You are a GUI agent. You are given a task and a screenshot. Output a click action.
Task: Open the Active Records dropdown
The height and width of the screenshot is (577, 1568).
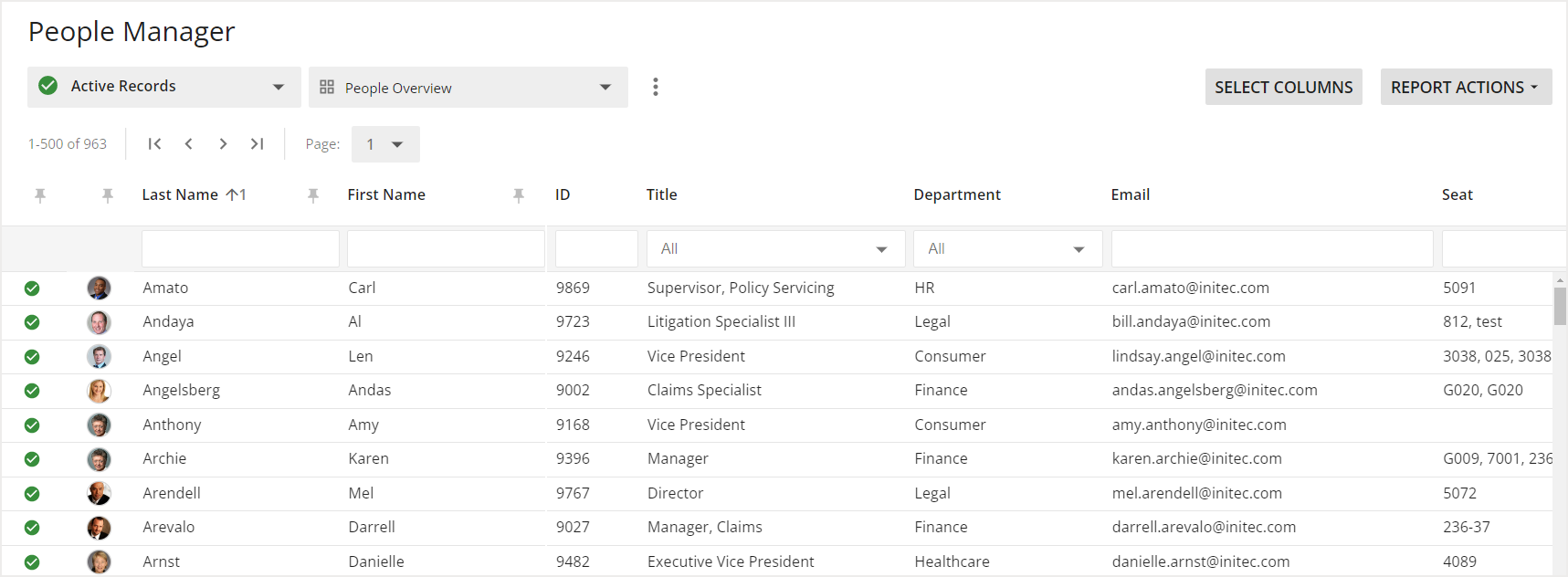click(164, 87)
